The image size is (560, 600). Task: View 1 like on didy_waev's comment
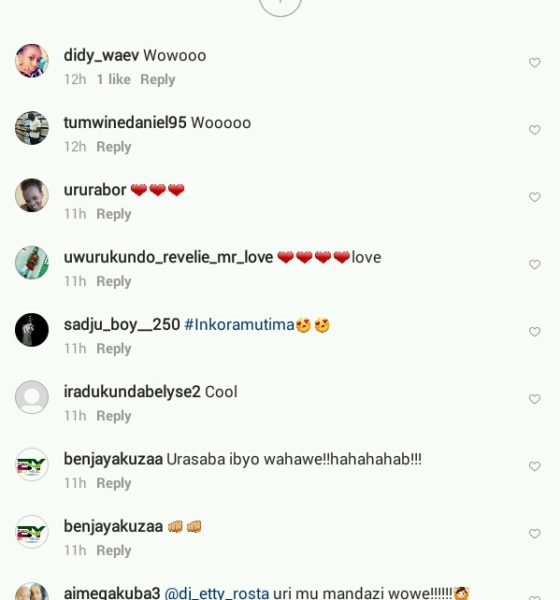[x=114, y=79]
